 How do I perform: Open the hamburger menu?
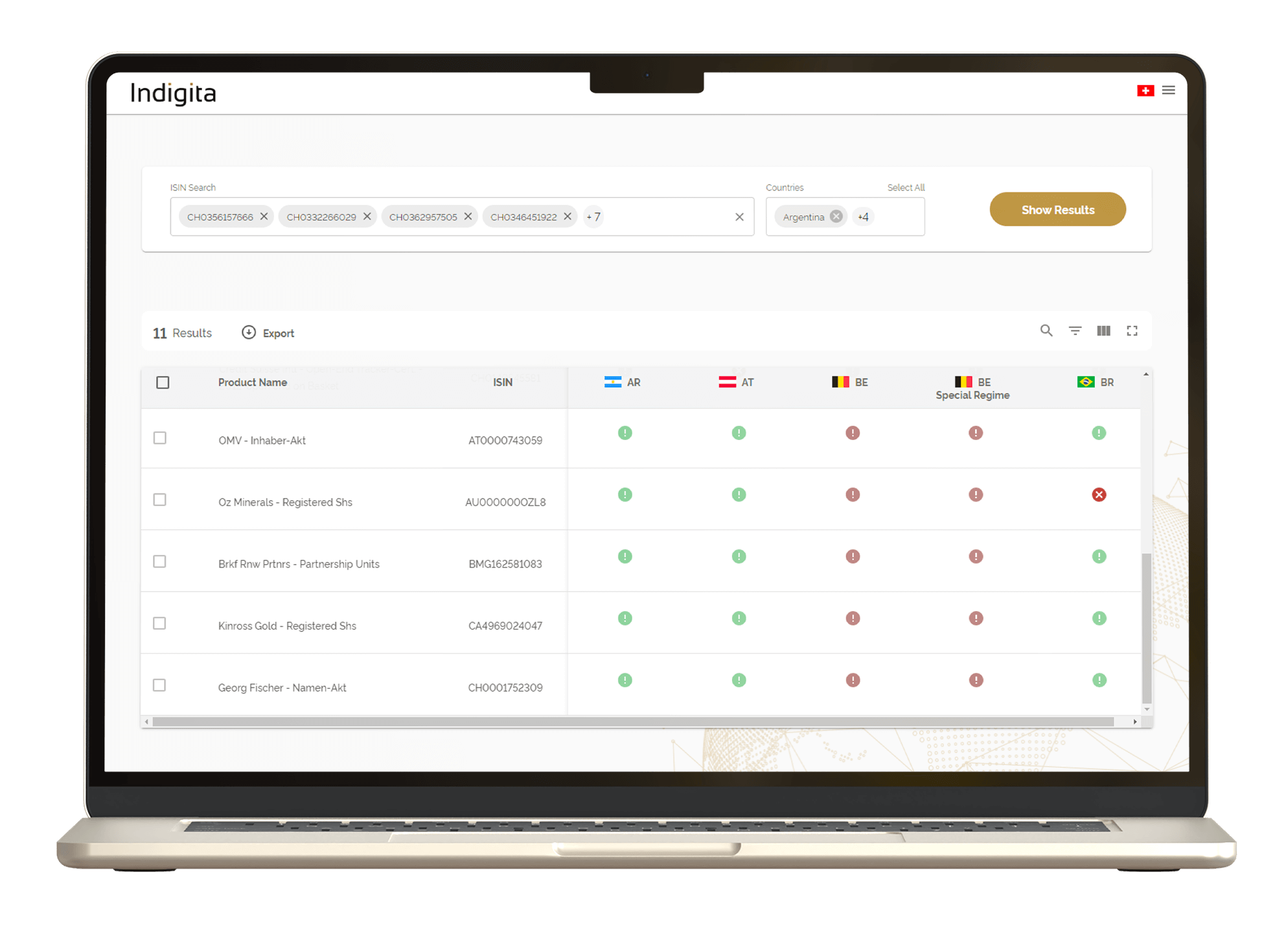[1169, 91]
